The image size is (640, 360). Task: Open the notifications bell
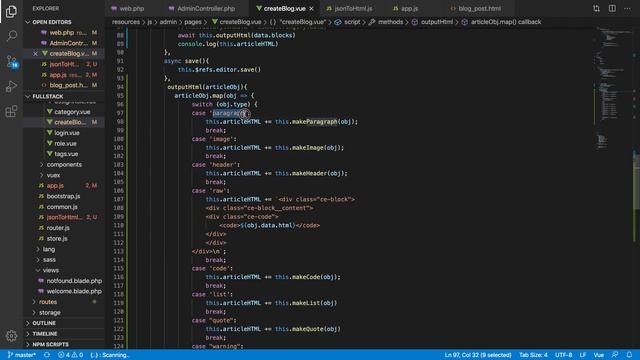pyautogui.click(x=629, y=355)
